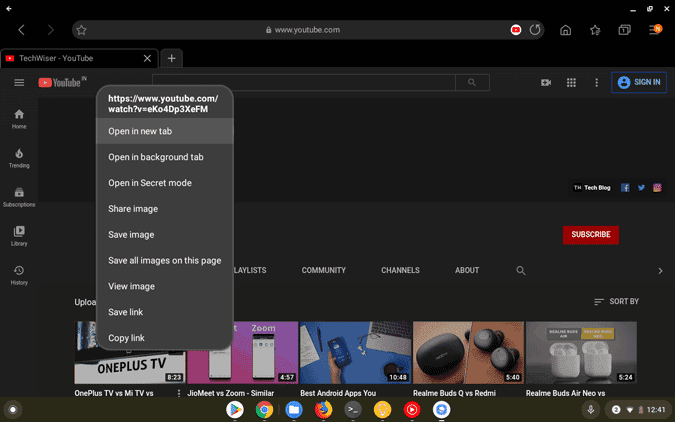Viewport: 675px width, 422px height.
Task: Open History in YouTube sidebar
Action: coord(19,275)
